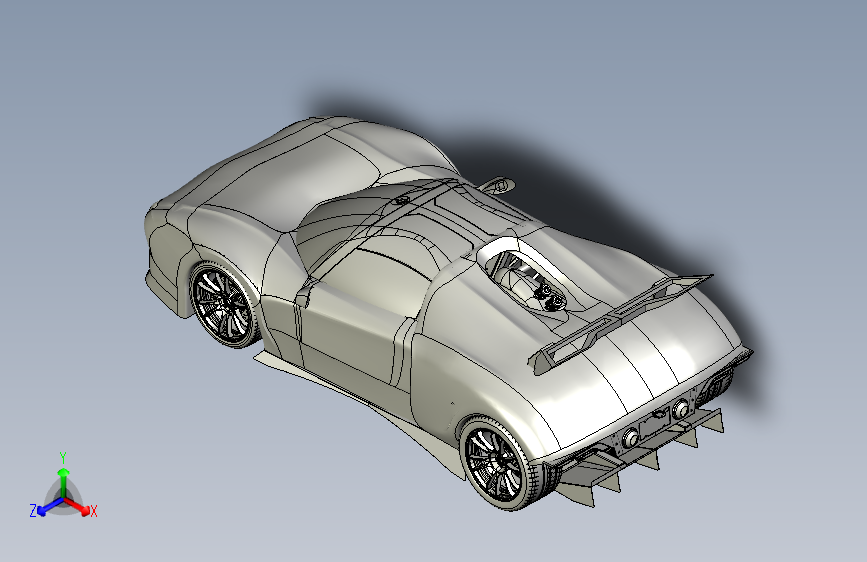Select the rear license plate recess
Viewport: 867px width, 562px height.
pos(655,424)
